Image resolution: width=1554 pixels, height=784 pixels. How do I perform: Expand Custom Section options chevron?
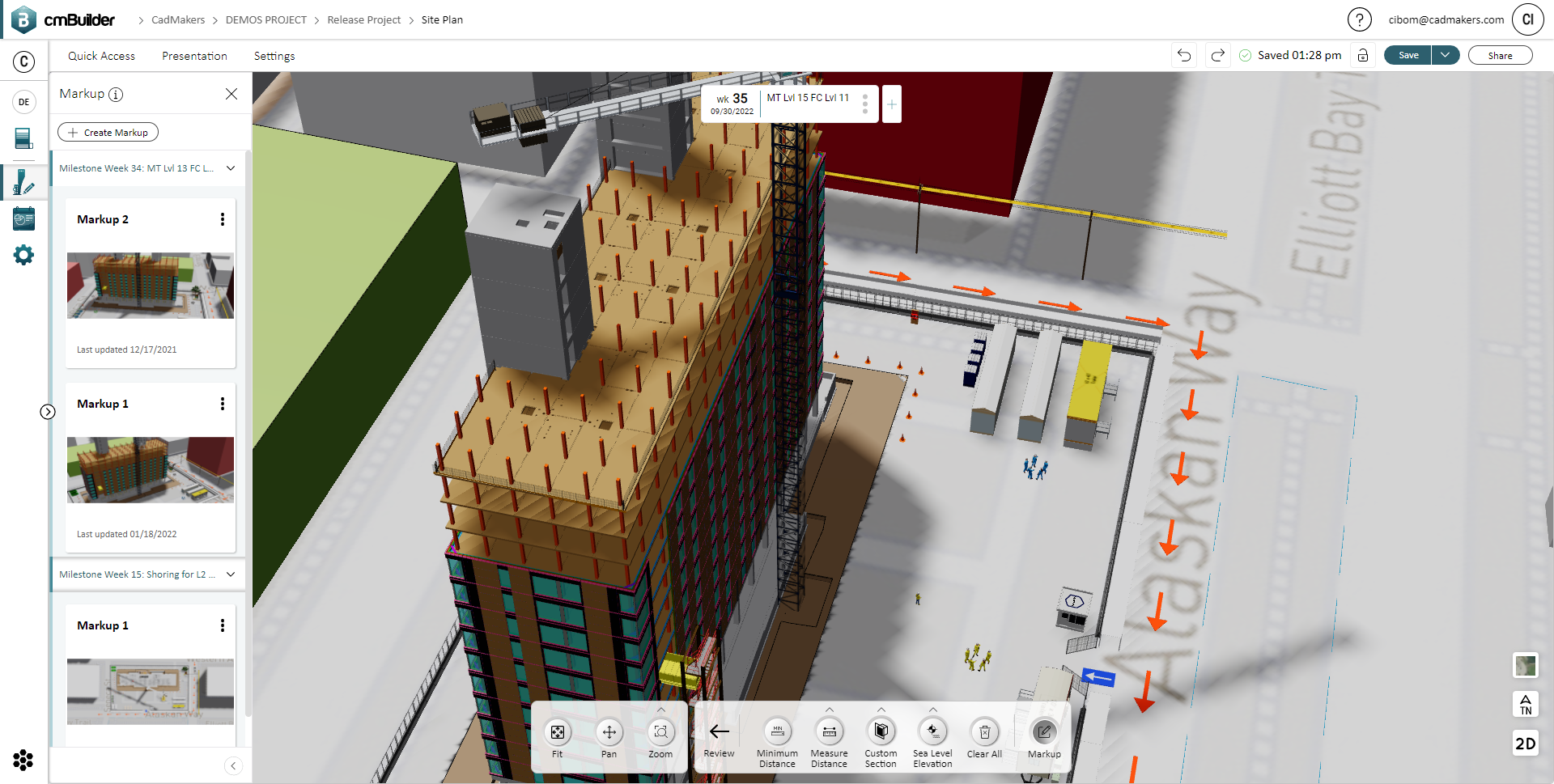pyautogui.click(x=881, y=710)
